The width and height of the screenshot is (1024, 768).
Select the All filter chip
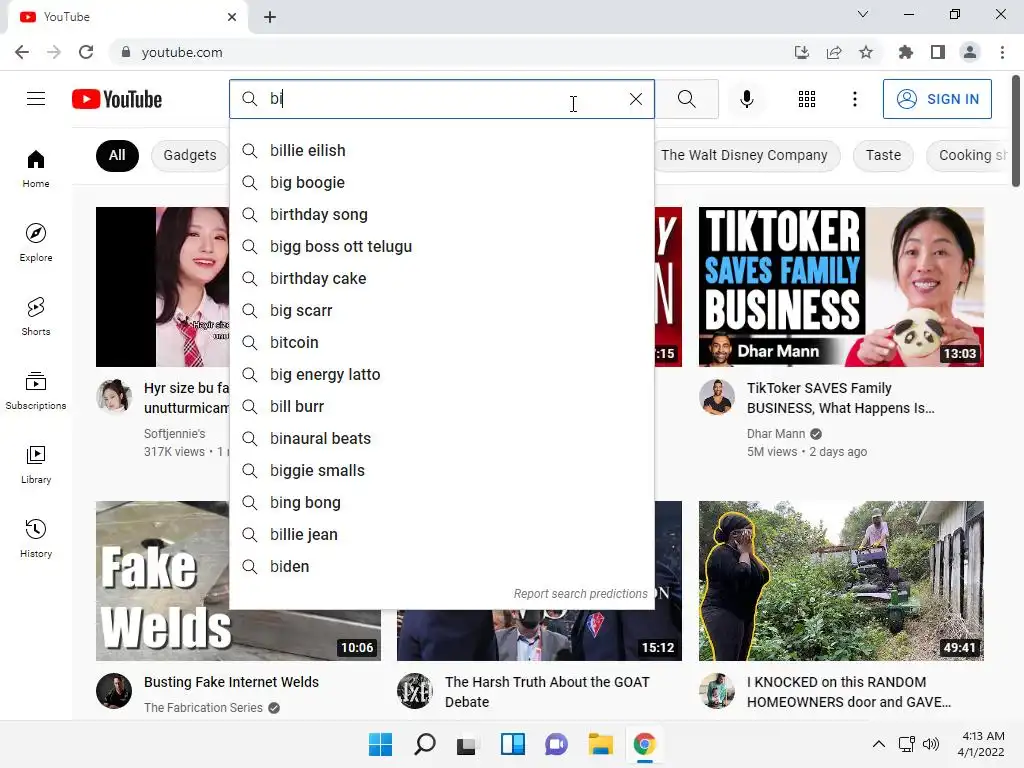coord(117,155)
